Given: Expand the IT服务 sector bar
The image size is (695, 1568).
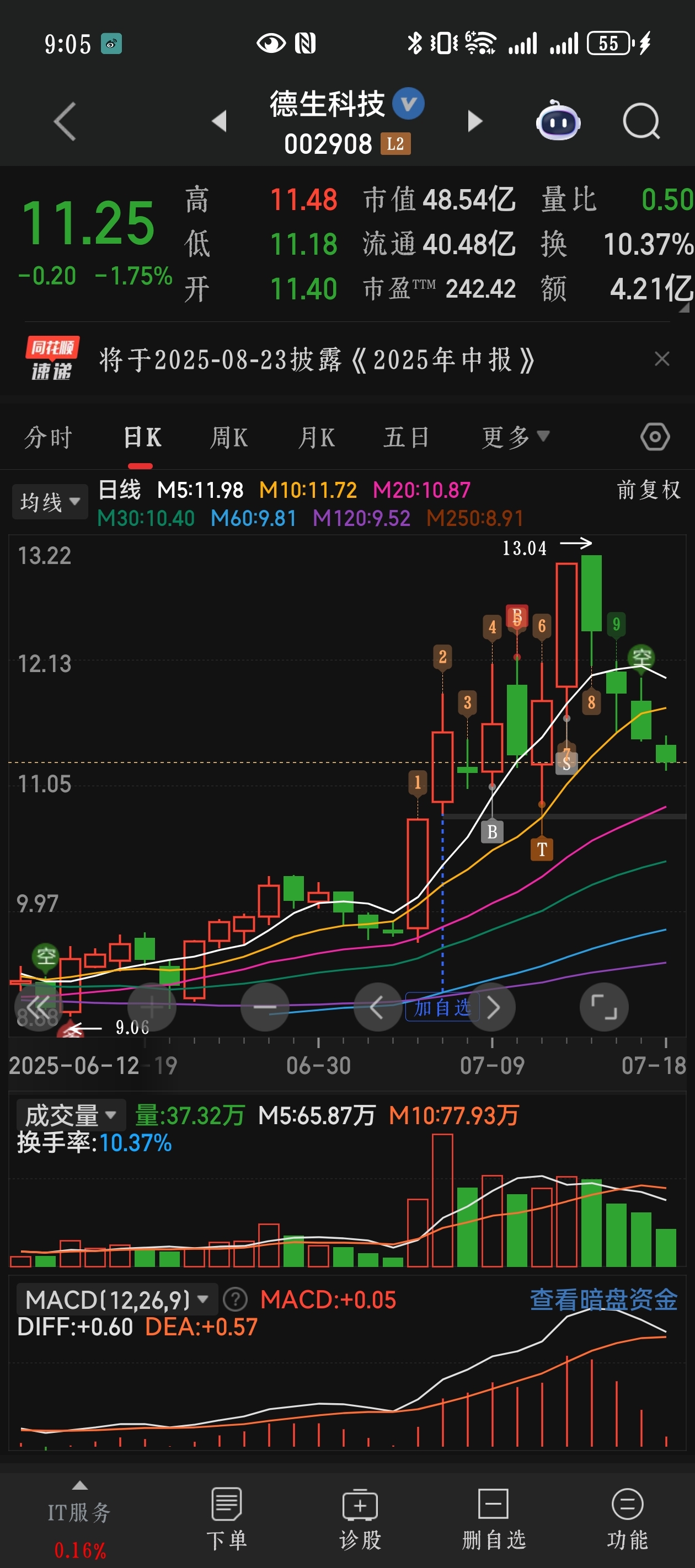Looking at the screenshot, I should 79,1519.
